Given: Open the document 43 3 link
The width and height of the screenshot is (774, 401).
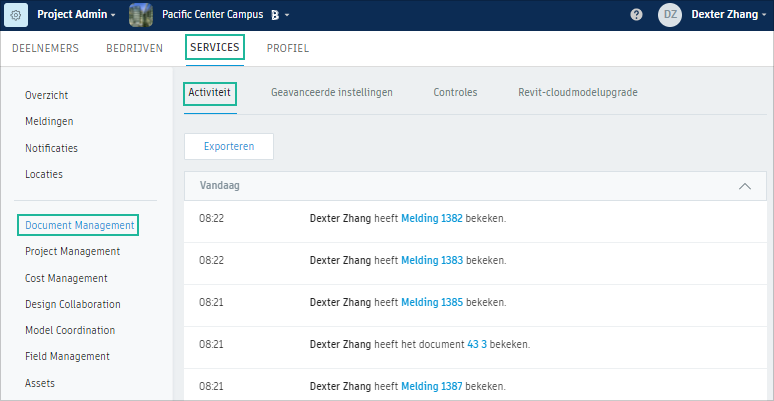Looking at the screenshot, I should coord(477,344).
